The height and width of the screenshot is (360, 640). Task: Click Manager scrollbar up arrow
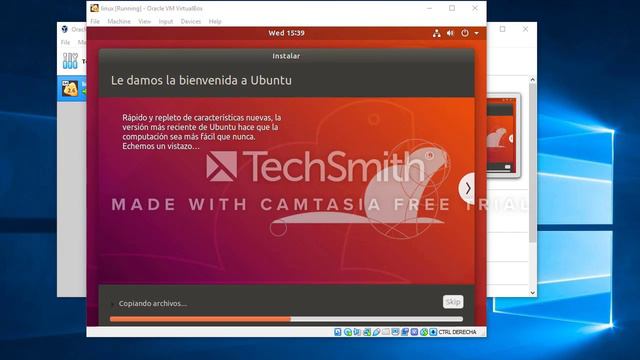(532, 80)
